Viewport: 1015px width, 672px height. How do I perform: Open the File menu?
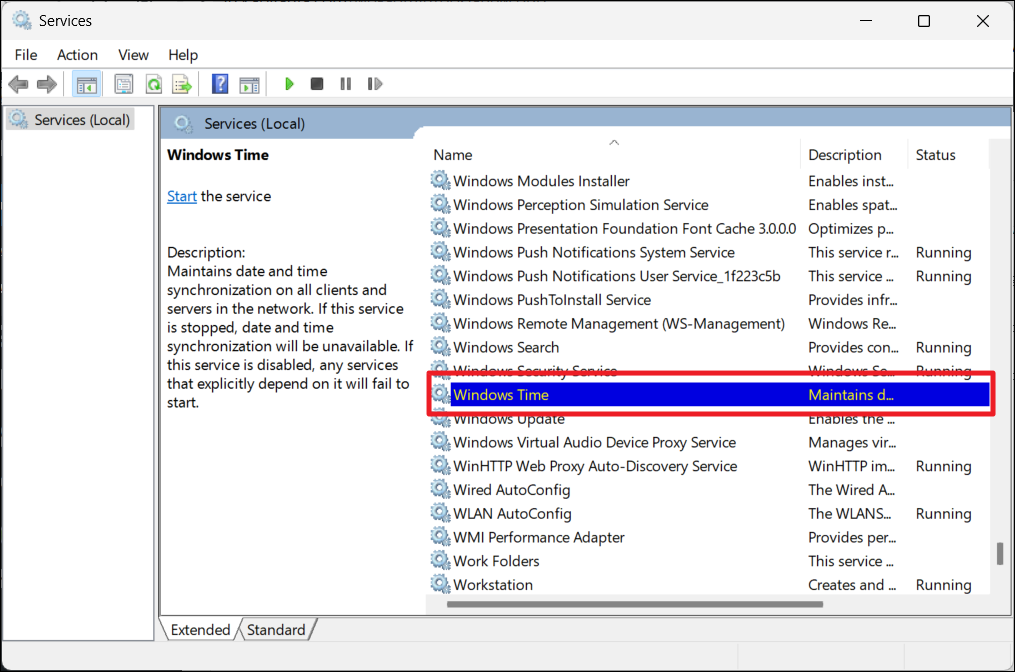click(26, 55)
